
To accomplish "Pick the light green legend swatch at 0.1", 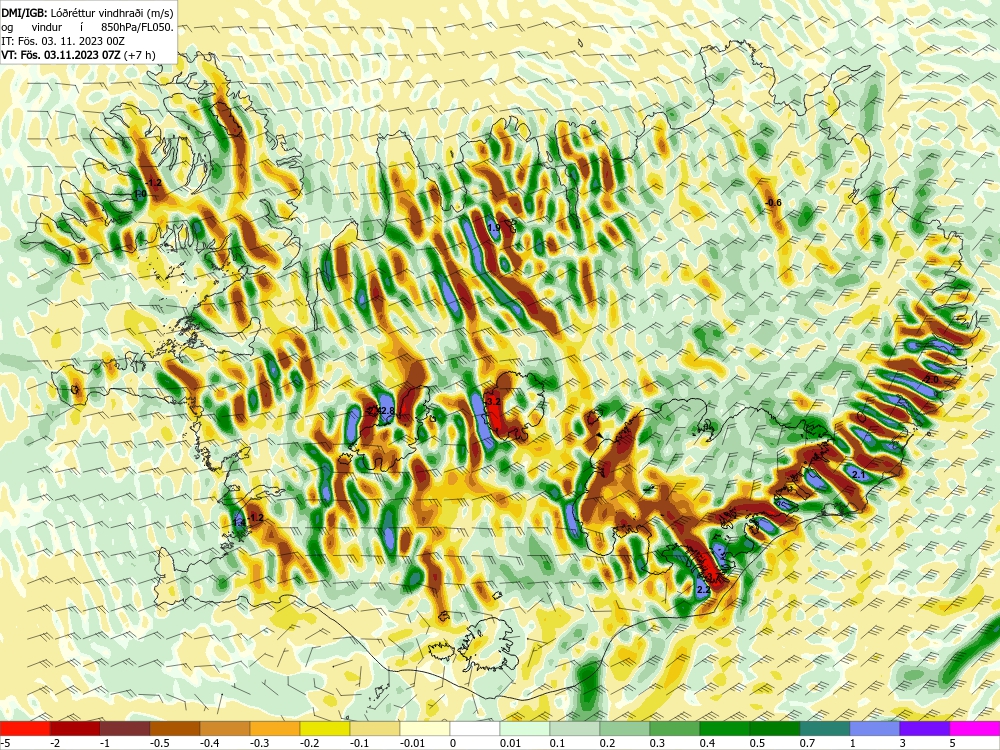I will coord(575,728).
